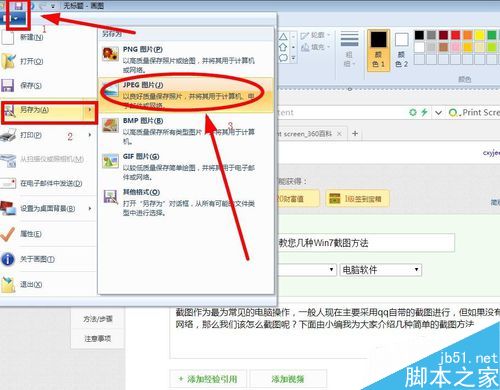500x390 pixels.
Task: Click 从扫描仪或照相机(M) entry
Action: [48, 159]
